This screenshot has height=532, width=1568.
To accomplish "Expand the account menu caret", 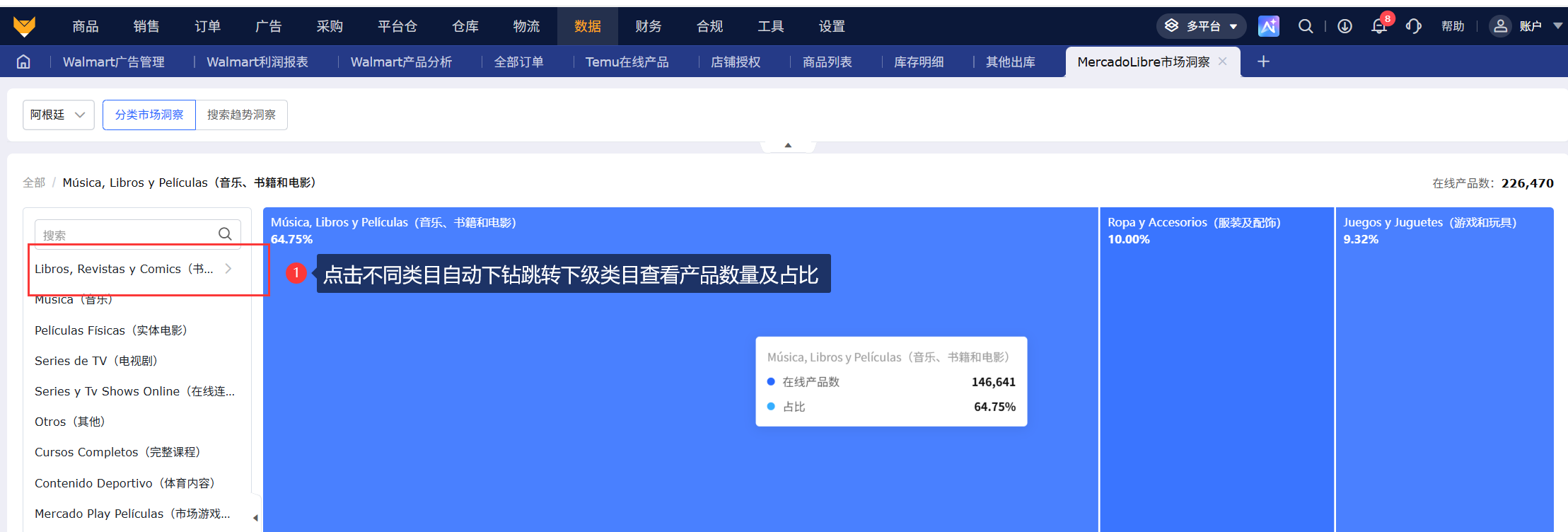I will pyautogui.click(x=1558, y=26).
